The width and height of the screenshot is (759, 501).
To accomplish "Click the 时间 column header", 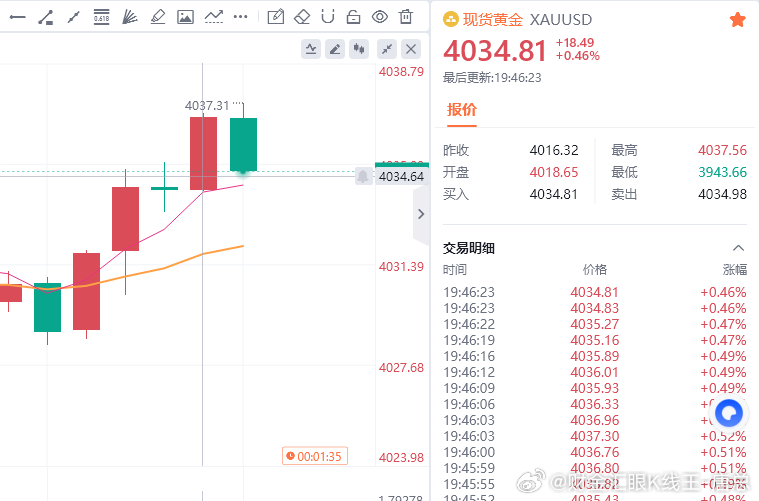I will (455, 270).
